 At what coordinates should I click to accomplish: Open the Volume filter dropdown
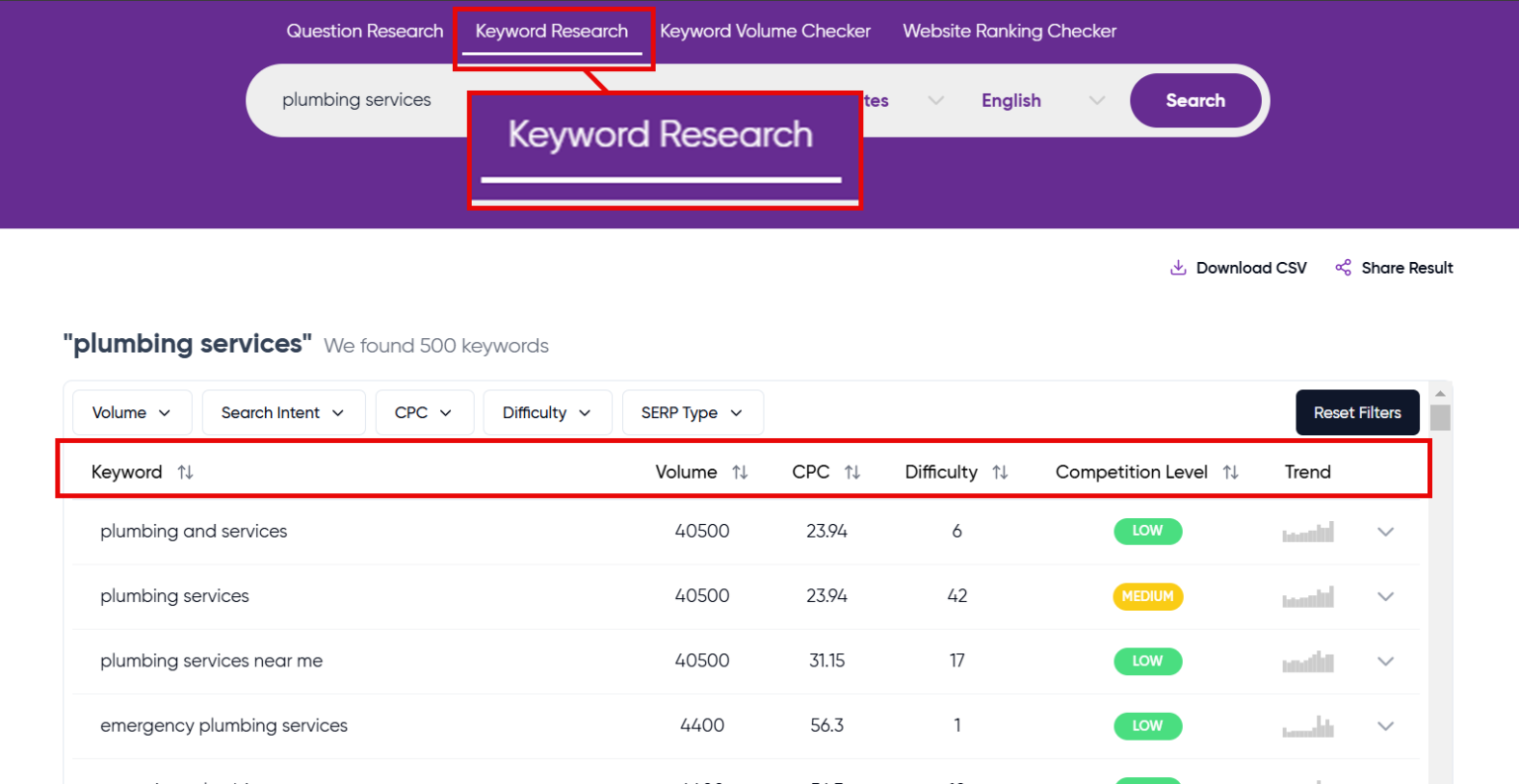pyautogui.click(x=132, y=412)
